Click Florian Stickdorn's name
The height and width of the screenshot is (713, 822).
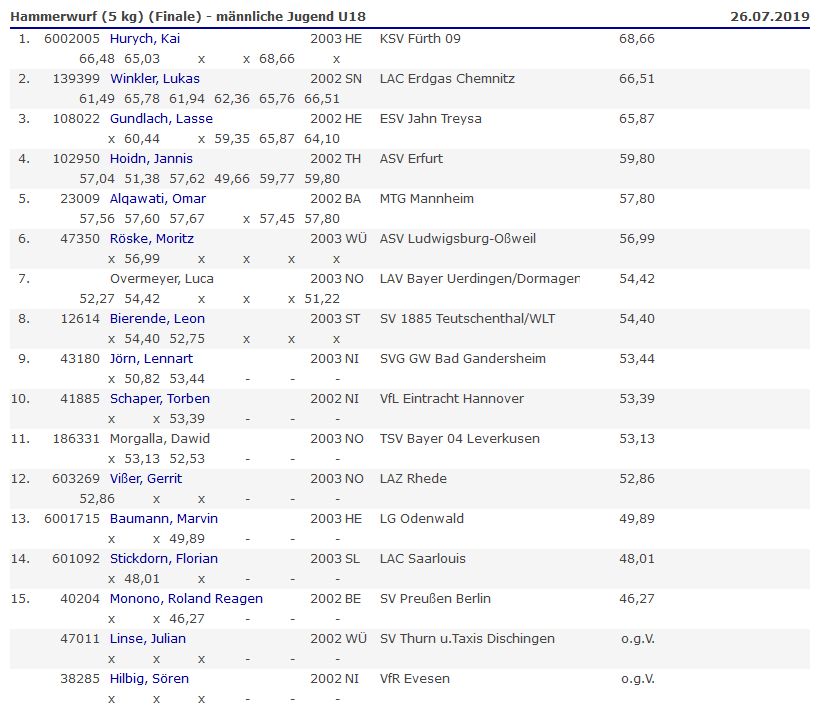click(x=163, y=559)
